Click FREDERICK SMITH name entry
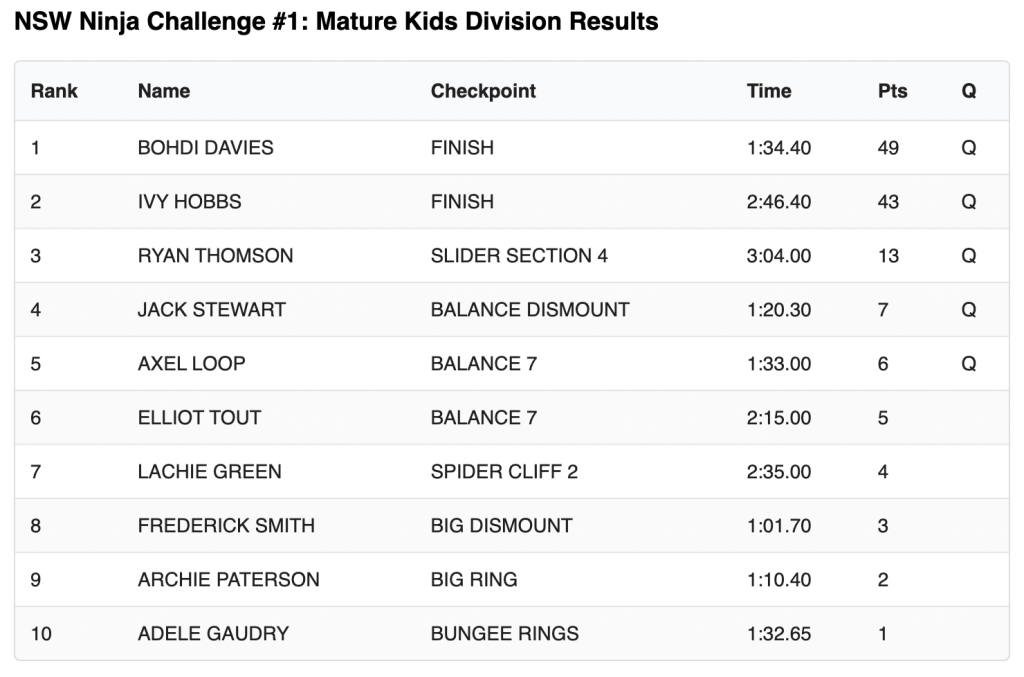Image resolution: width=1024 pixels, height=677 pixels. 226,526
